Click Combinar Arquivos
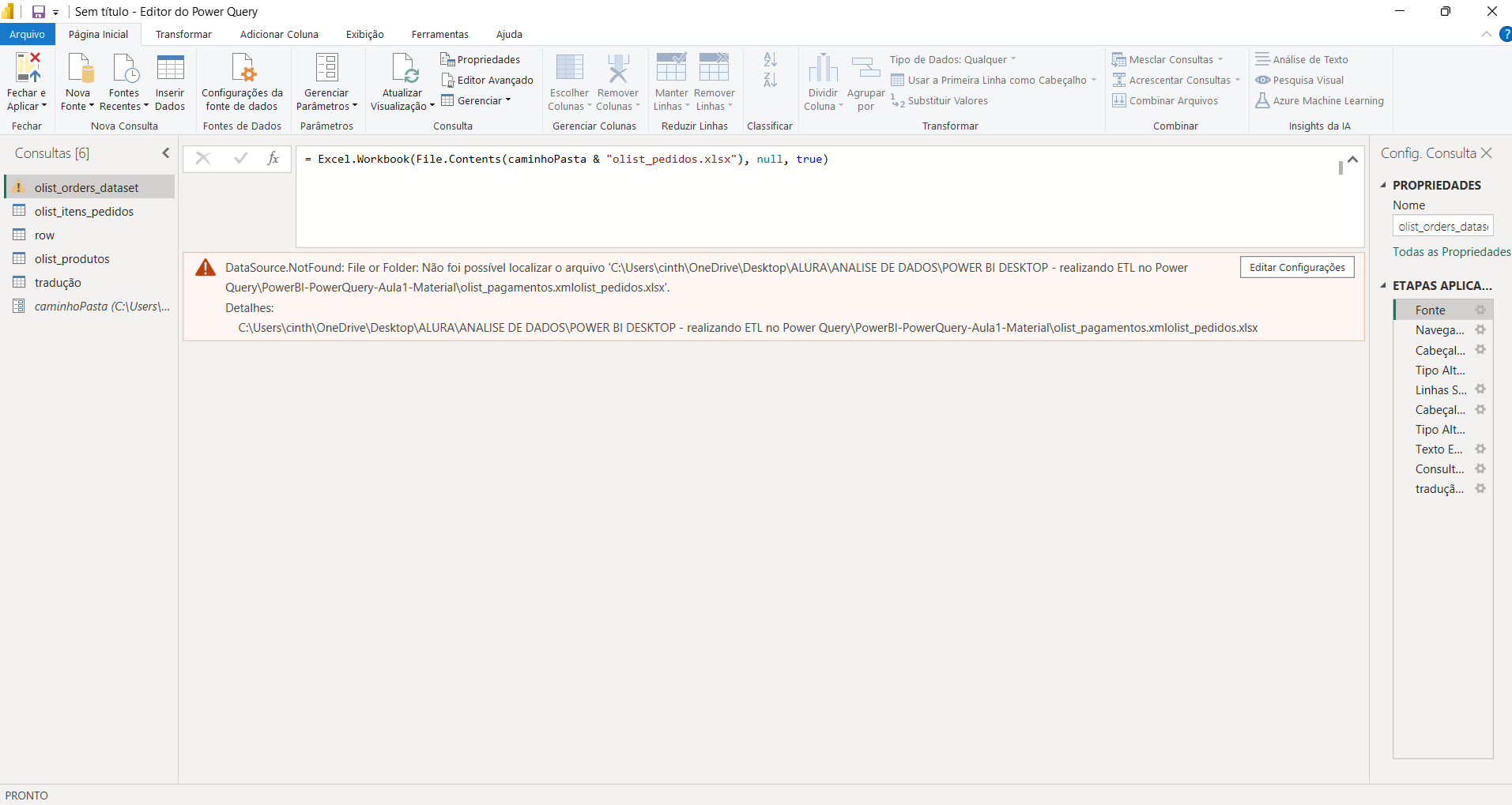Image resolution: width=1512 pixels, height=805 pixels. pos(1165,100)
